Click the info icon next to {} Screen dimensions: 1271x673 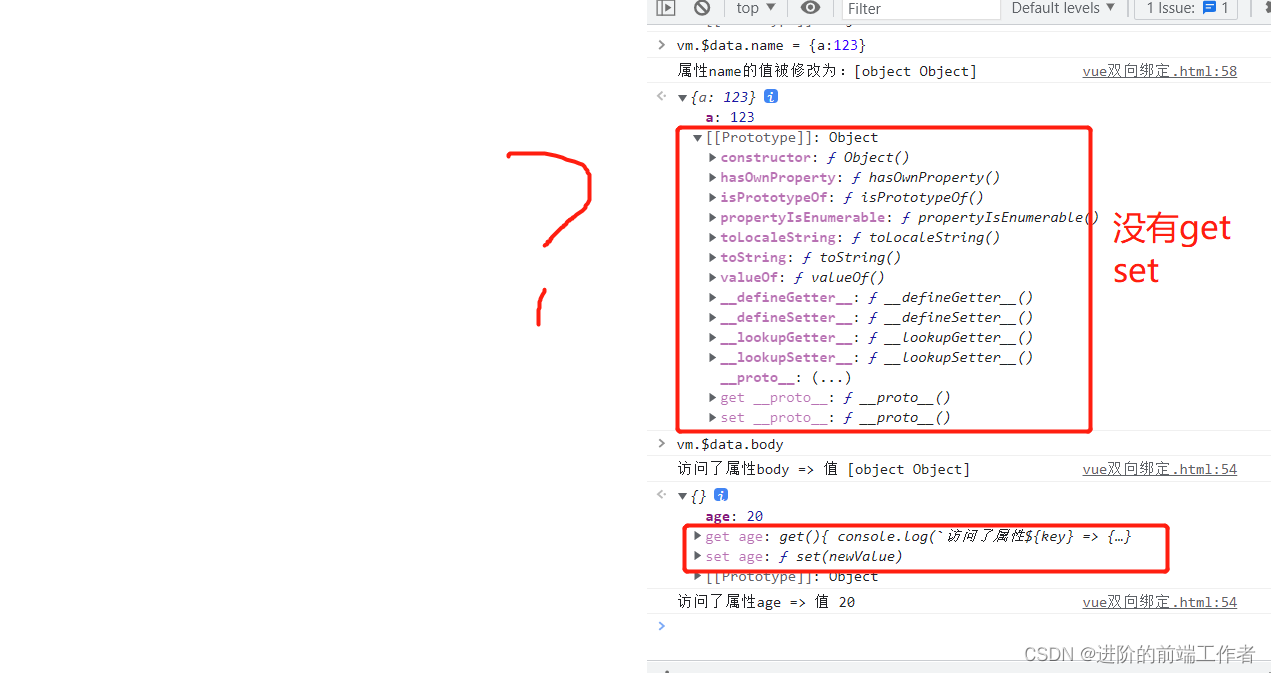721,495
